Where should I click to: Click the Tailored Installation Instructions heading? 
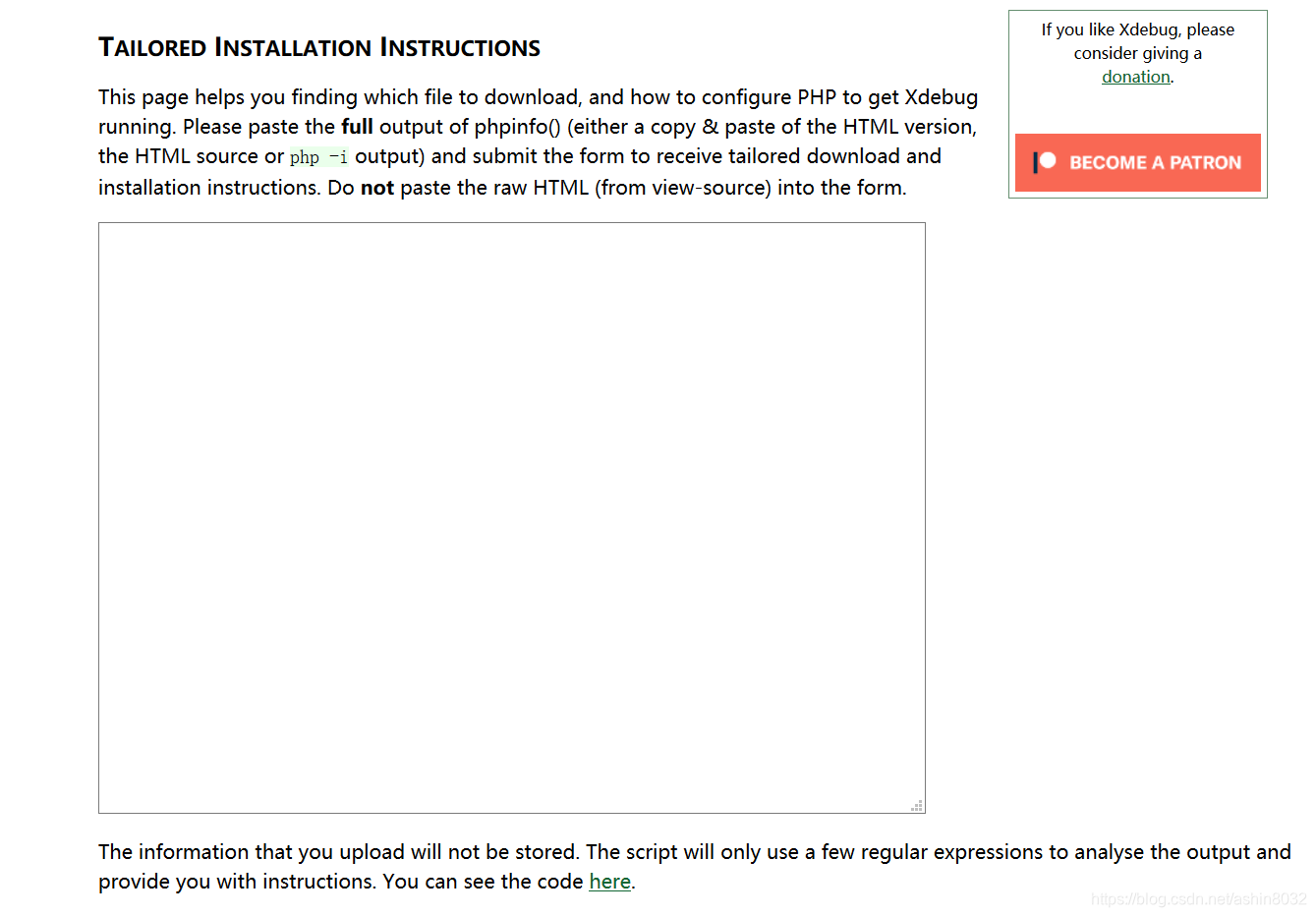tap(319, 47)
